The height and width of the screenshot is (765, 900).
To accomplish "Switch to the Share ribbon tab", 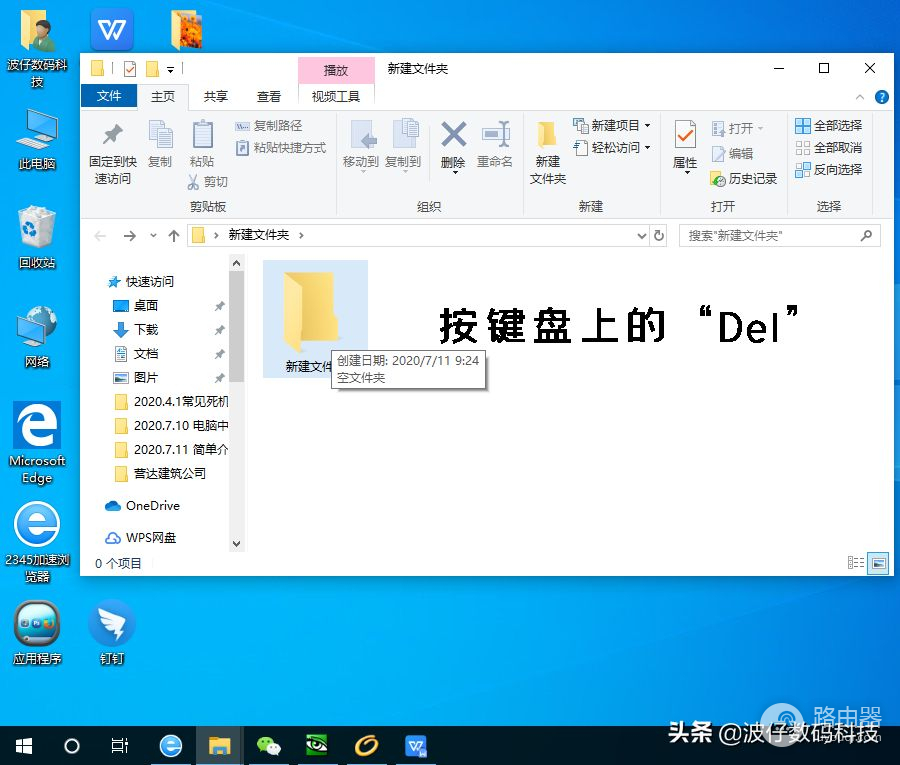I will click(x=215, y=96).
